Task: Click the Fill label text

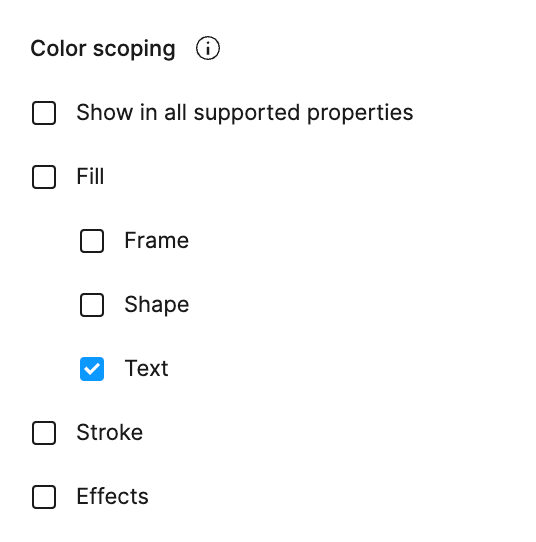Action: pyautogui.click(x=90, y=176)
